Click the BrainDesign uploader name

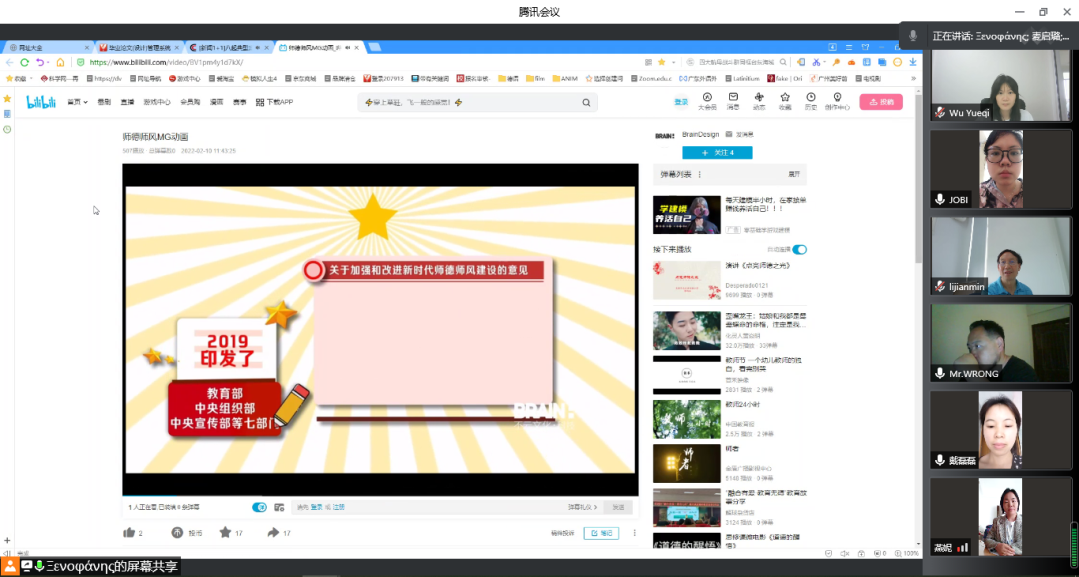[x=701, y=135]
